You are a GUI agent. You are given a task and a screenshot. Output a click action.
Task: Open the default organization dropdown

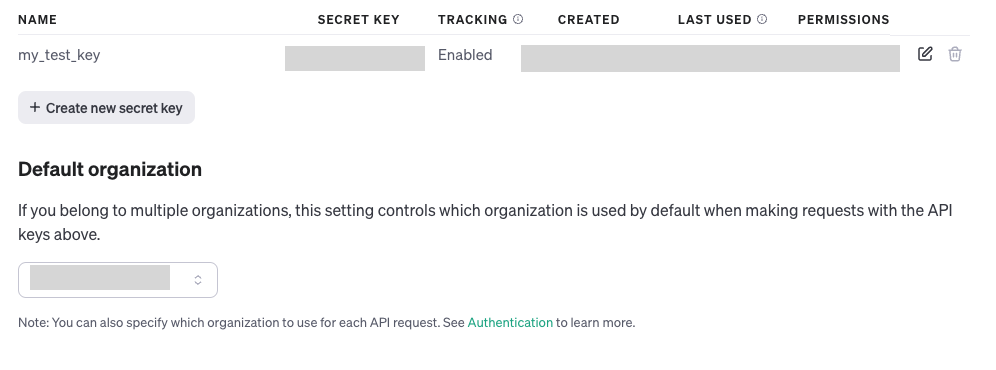118,280
